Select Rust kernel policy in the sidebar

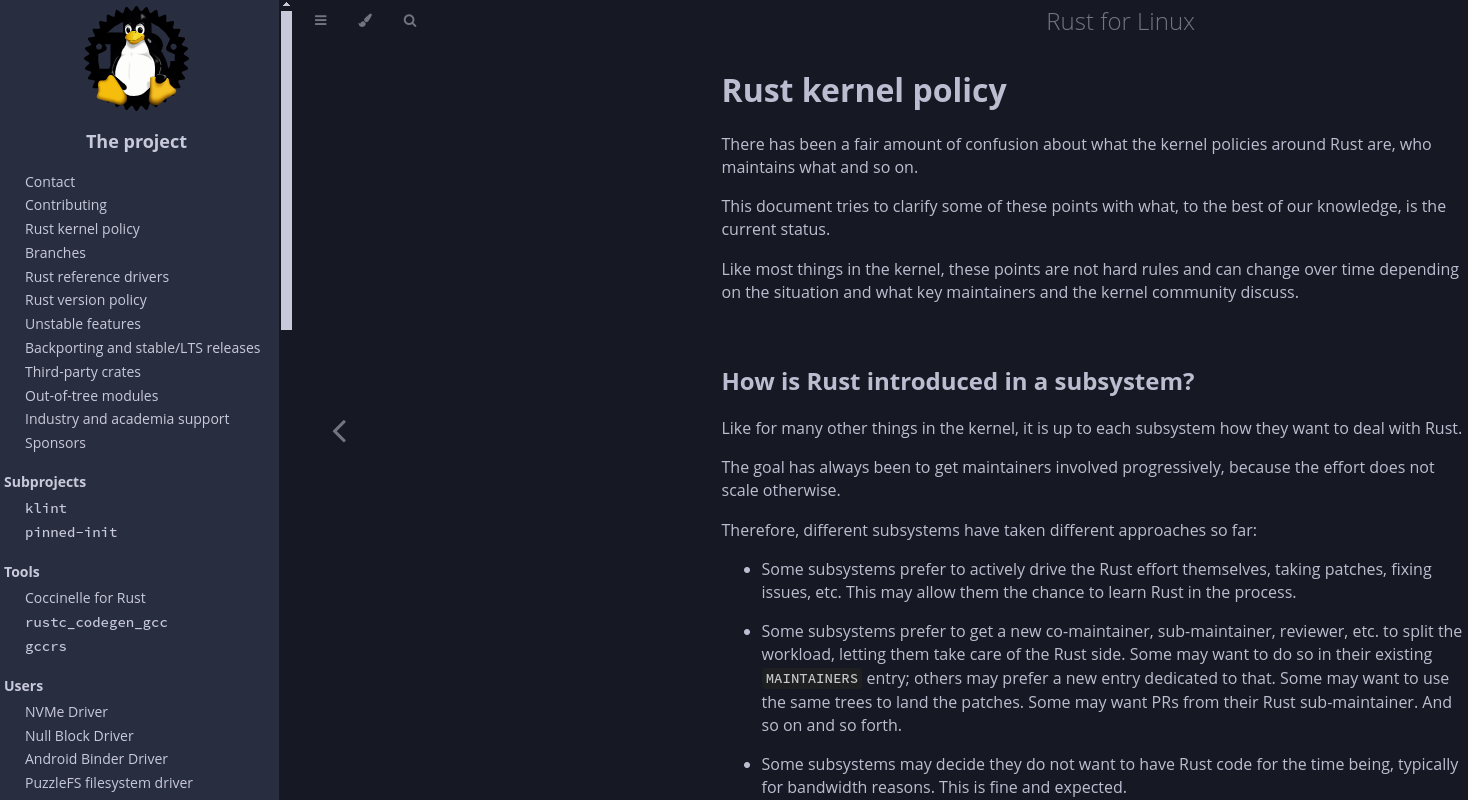coord(82,228)
